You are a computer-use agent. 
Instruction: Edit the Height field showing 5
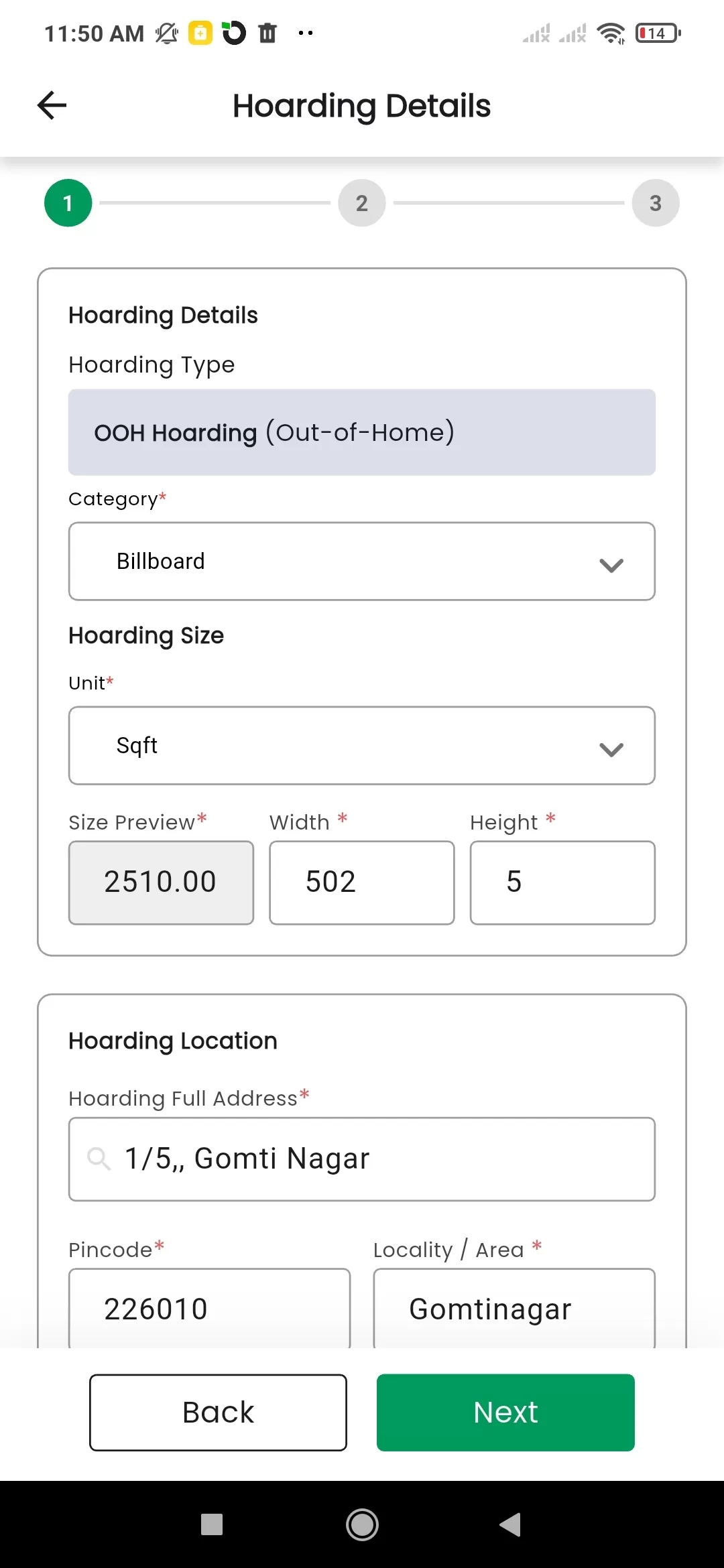(x=562, y=883)
